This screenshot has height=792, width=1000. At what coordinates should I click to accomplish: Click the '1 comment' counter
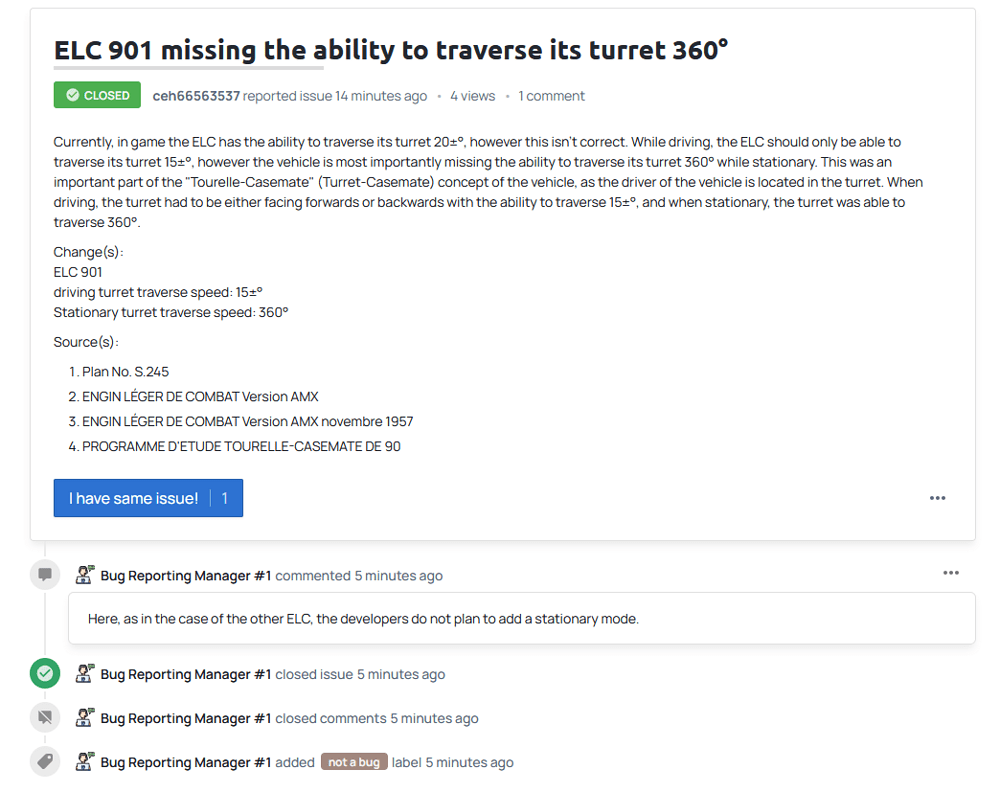551,96
